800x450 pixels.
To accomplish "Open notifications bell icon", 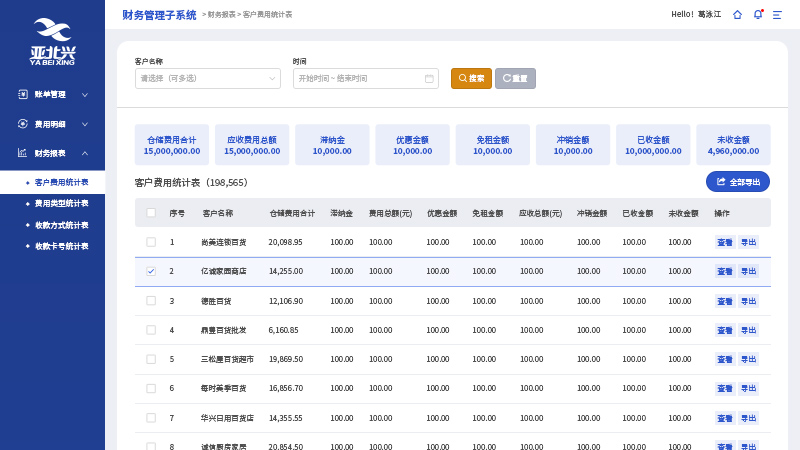I will [758, 15].
